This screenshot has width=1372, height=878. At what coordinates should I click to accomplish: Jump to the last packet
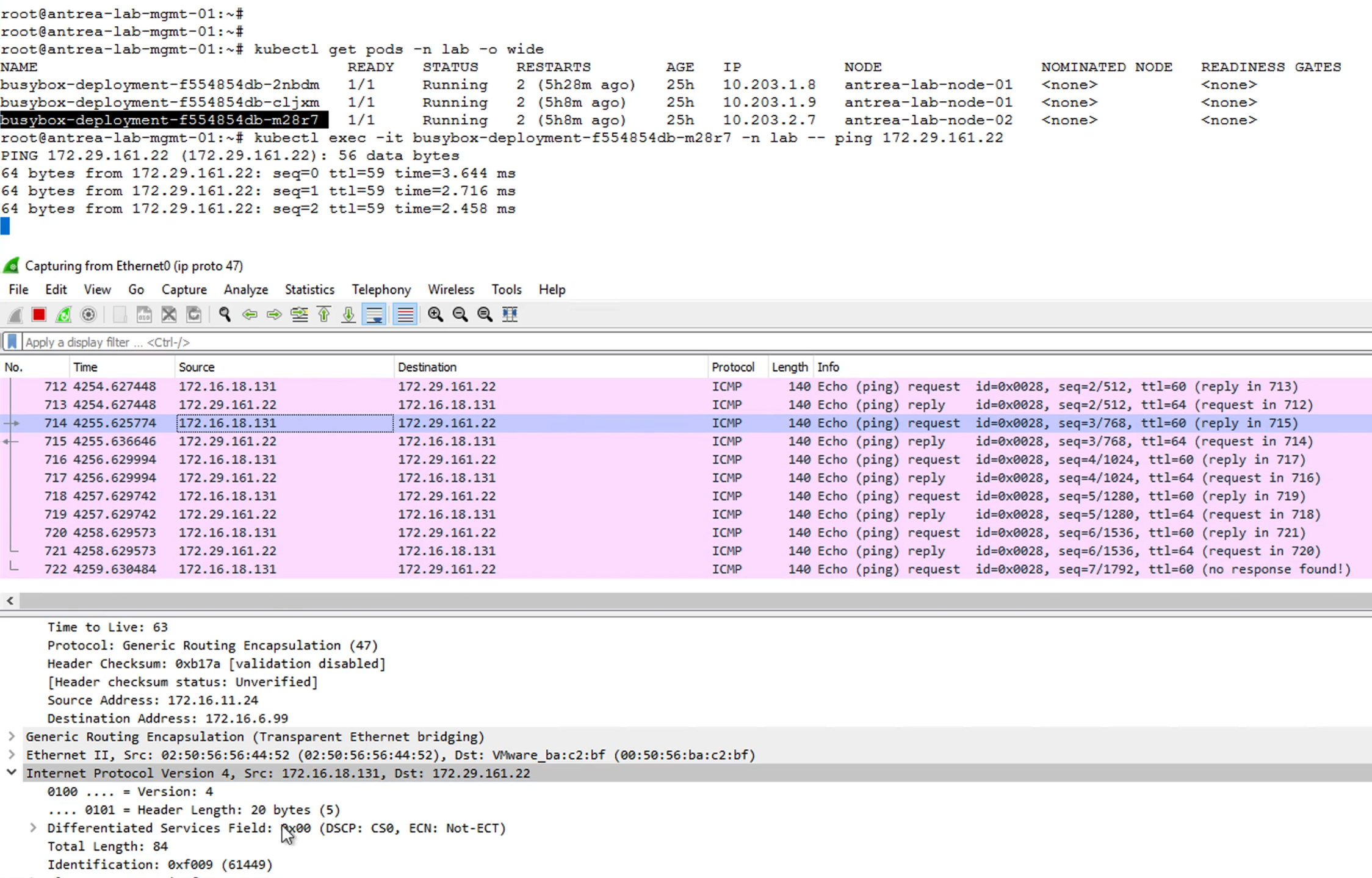pos(348,314)
